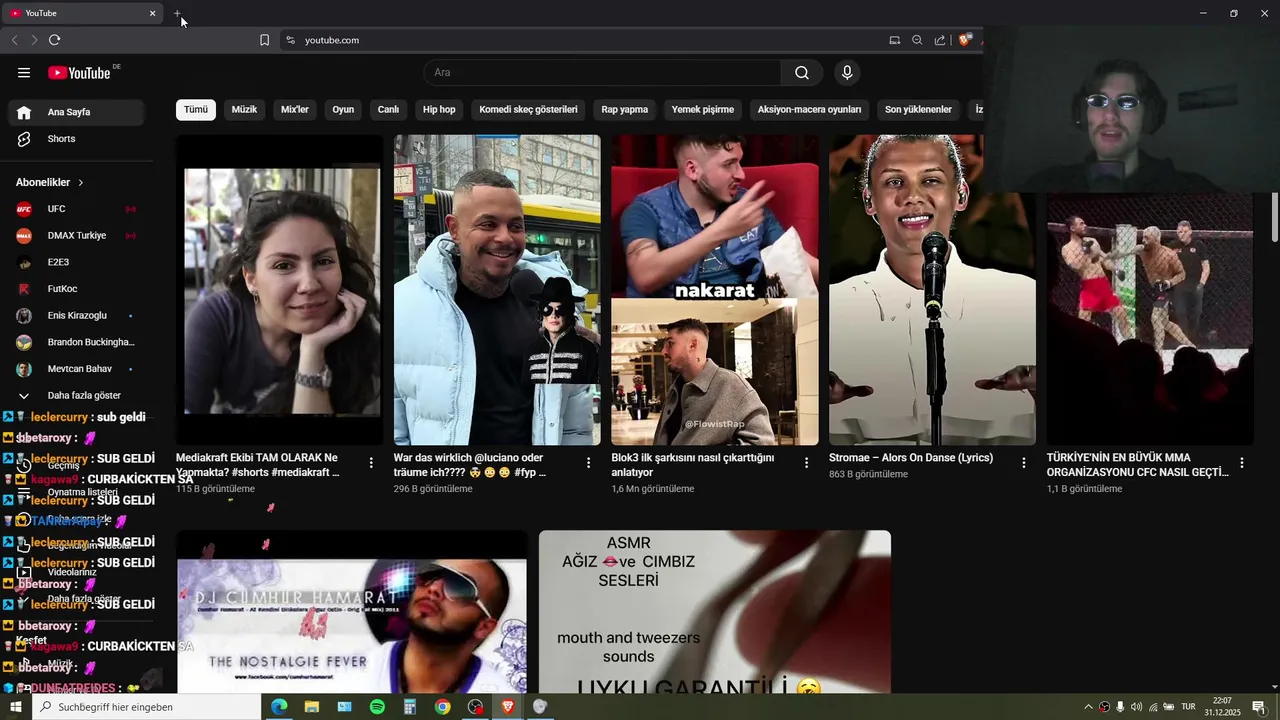Open the Brandon Buckingham channel subscription
Image resolution: width=1280 pixels, height=720 pixels.
[x=78, y=342]
